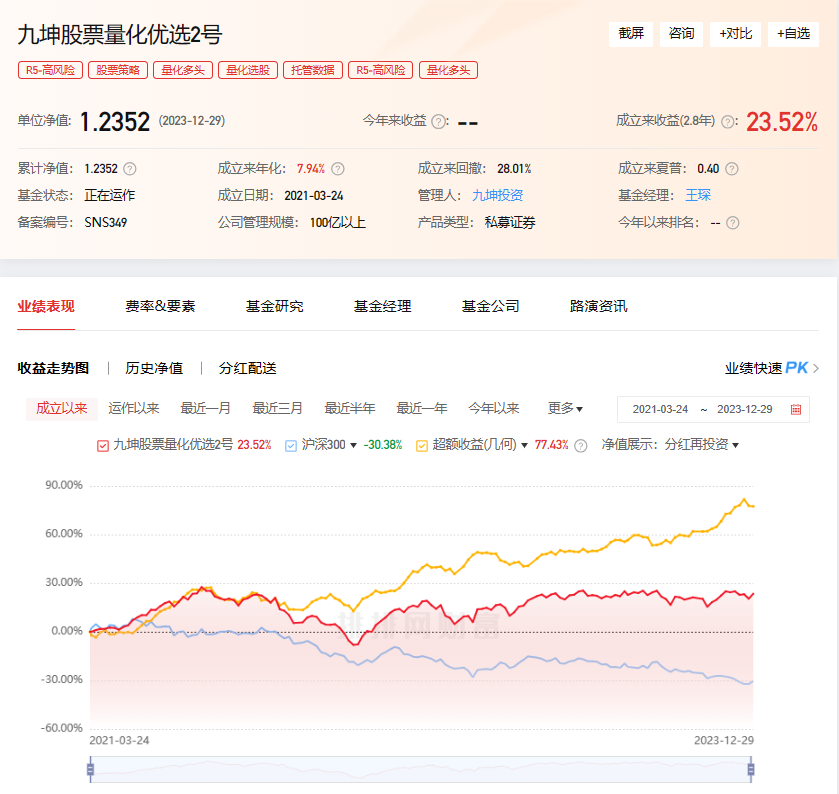
Task: Select 今年以来 period filter
Action: pyautogui.click(x=494, y=409)
